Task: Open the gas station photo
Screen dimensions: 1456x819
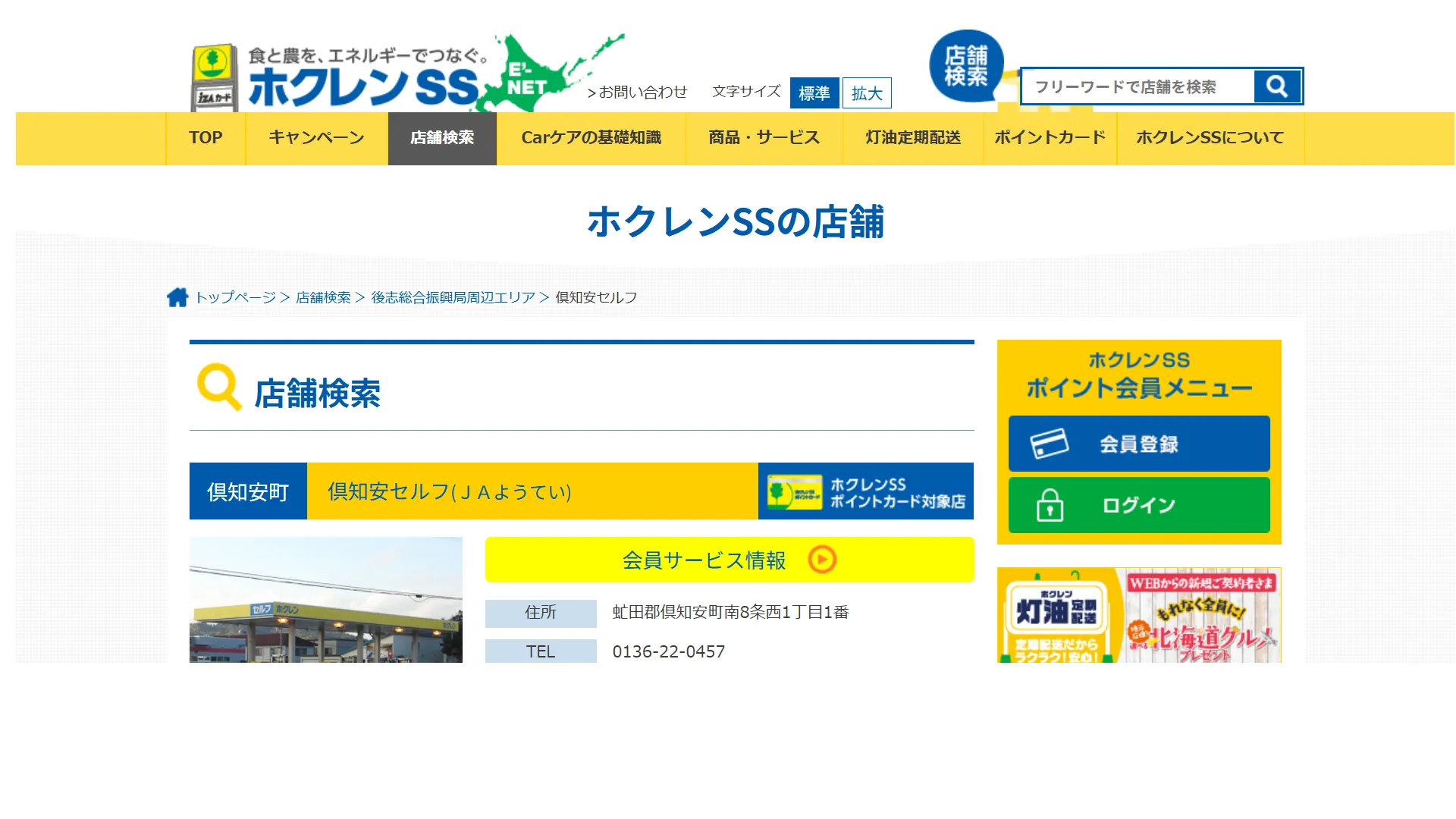Action: pos(326,600)
